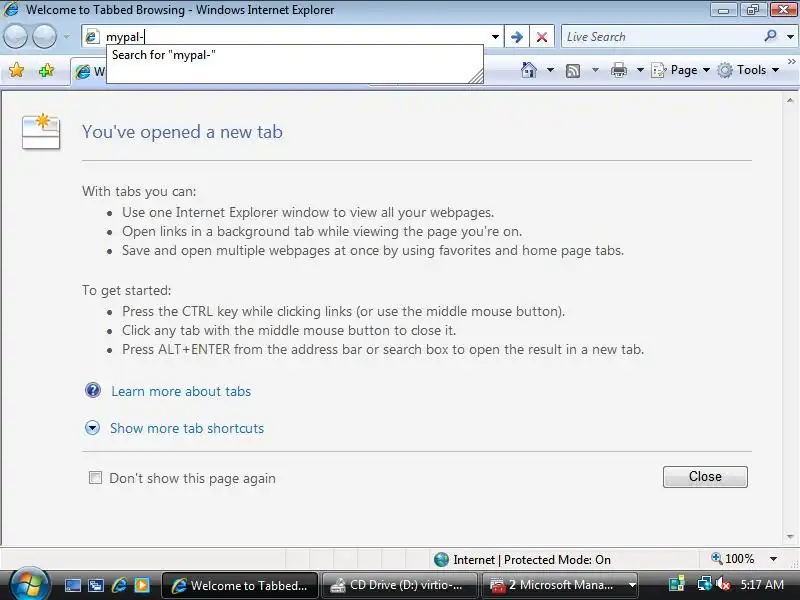The image size is (800, 600).
Task: Launch Internet Explorer from quick launch
Action: click(119, 585)
